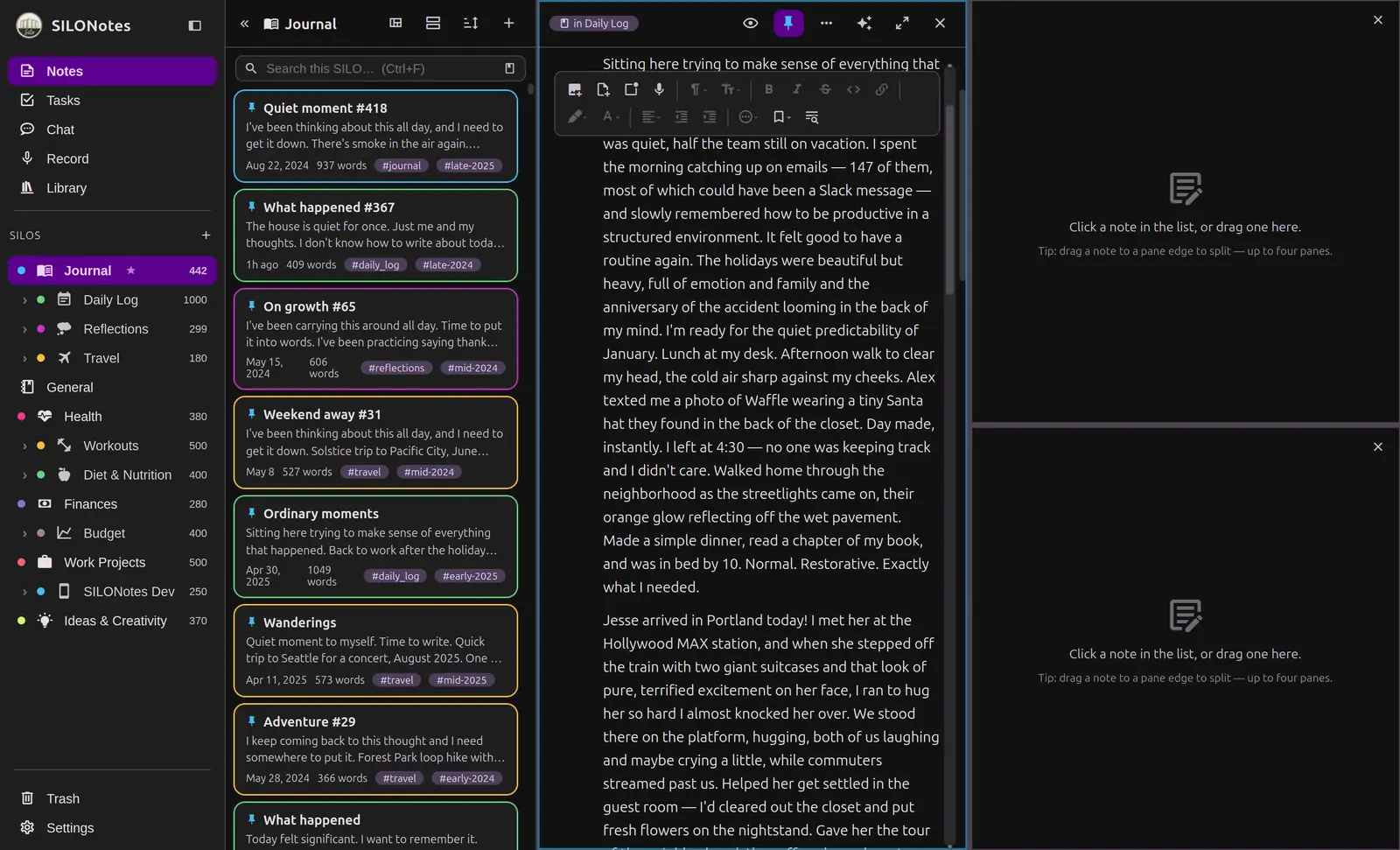Open the Chat section
Viewport: 1400px width, 850px height.
tap(112, 130)
